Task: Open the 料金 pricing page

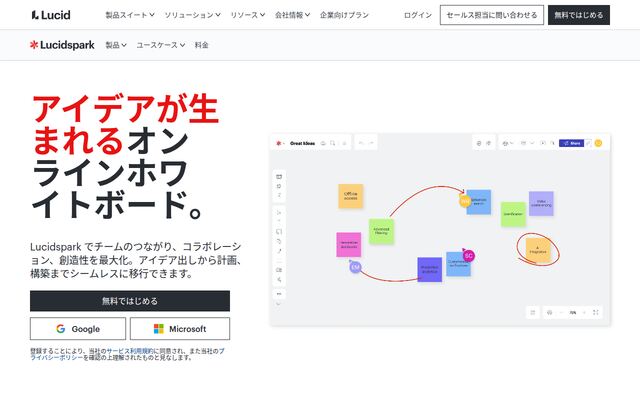Action: [x=201, y=45]
